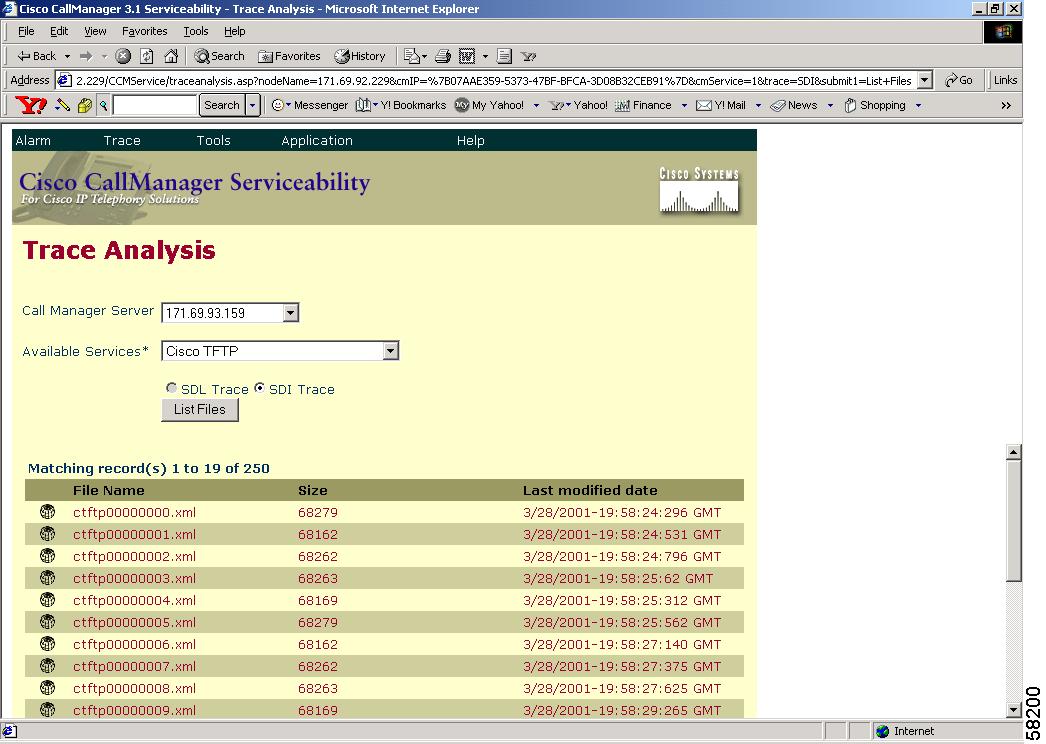The image size is (1046, 744).
Task: Click globe icon beside ctftp00000004.xml
Action: coord(47,600)
